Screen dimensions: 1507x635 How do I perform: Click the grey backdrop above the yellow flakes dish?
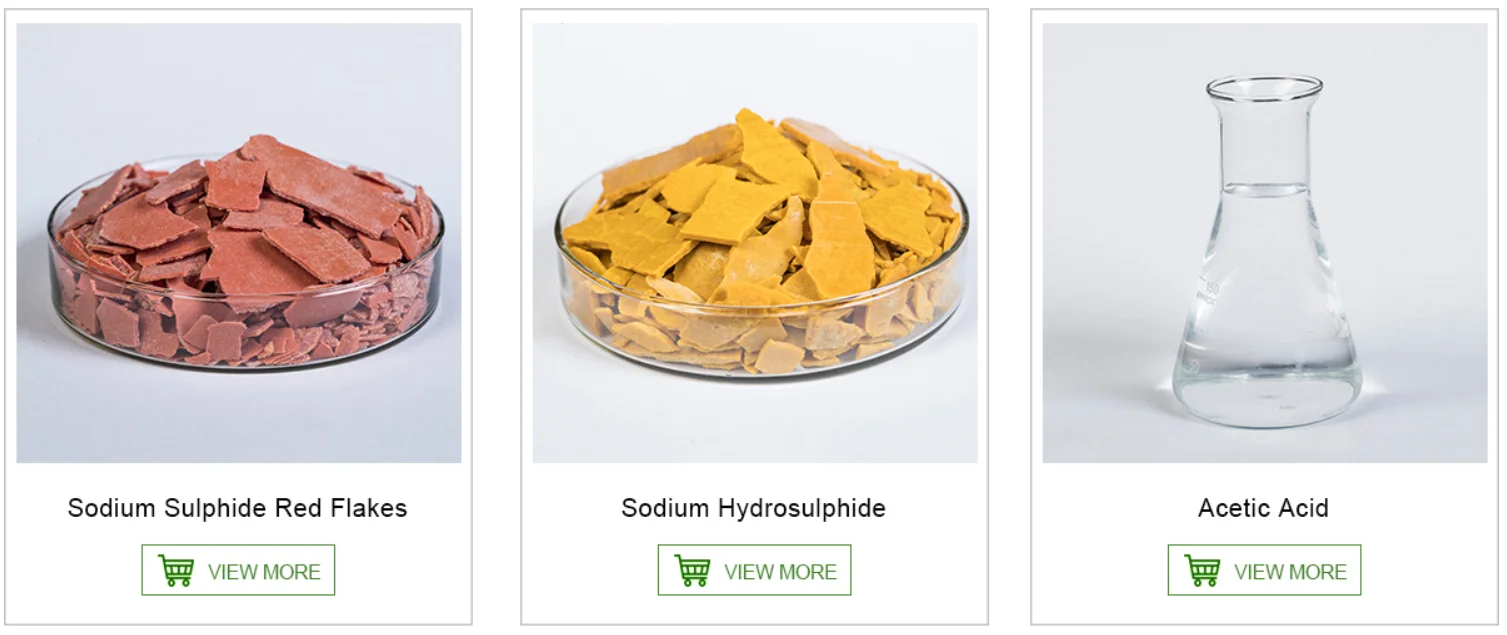pyautogui.click(x=755, y=65)
